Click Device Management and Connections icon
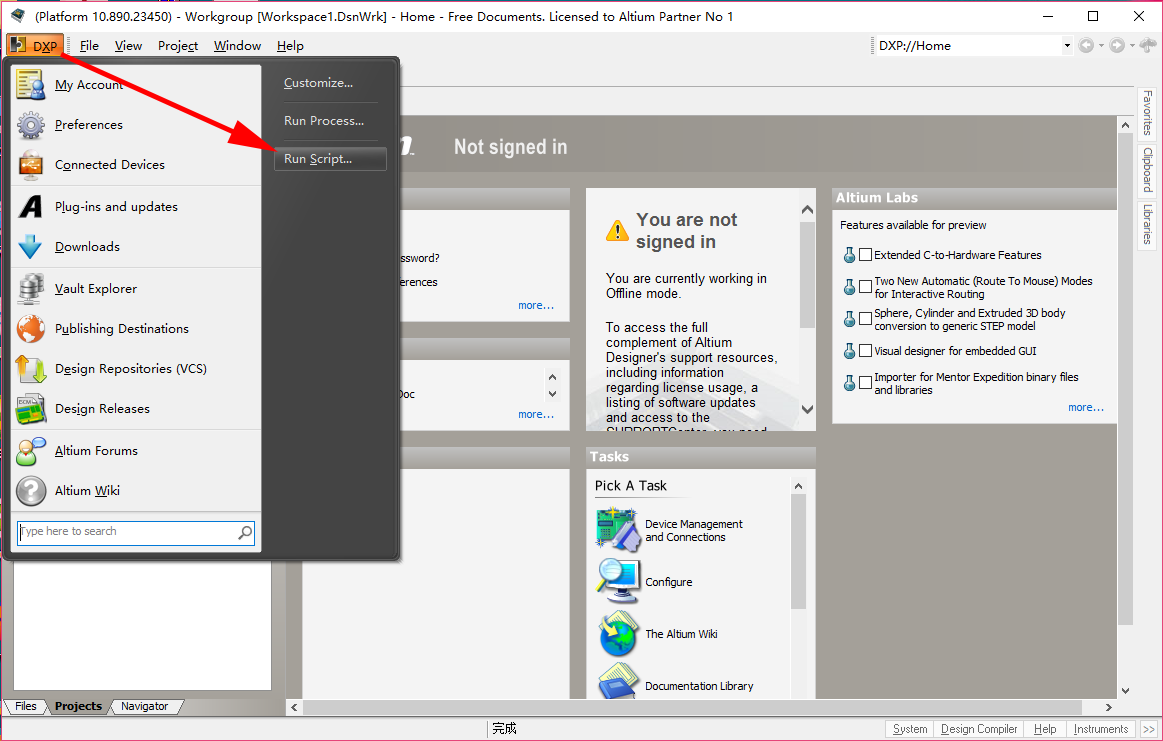The image size is (1163, 741). [617, 530]
